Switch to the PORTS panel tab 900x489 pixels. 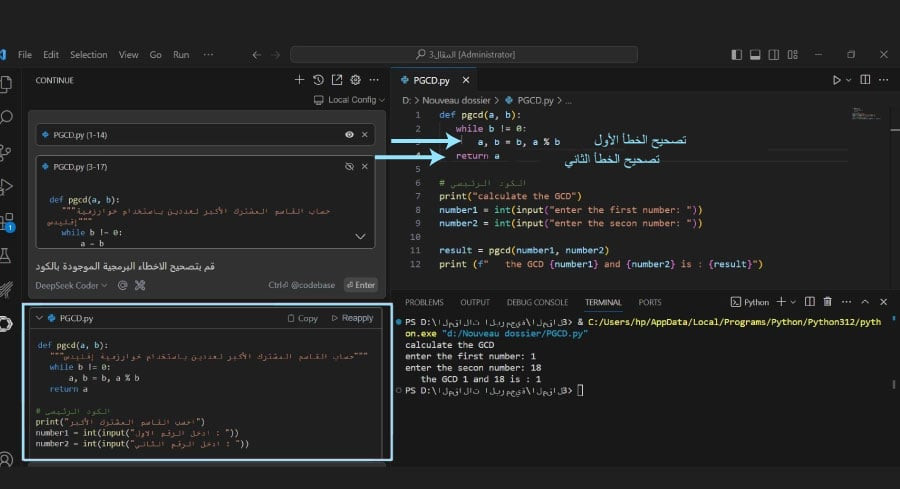click(650, 302)
